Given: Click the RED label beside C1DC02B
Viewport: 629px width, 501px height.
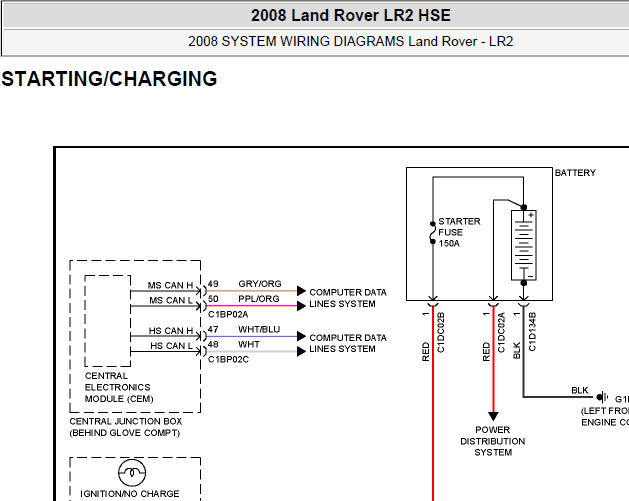Looking at the screenshot, I should click(x=426, y=352).
